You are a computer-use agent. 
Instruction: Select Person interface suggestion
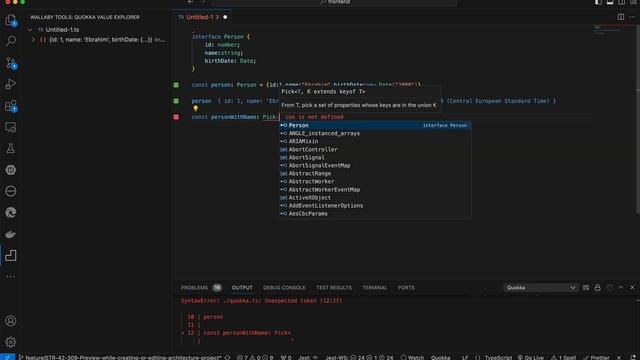(x=375, y=125)
